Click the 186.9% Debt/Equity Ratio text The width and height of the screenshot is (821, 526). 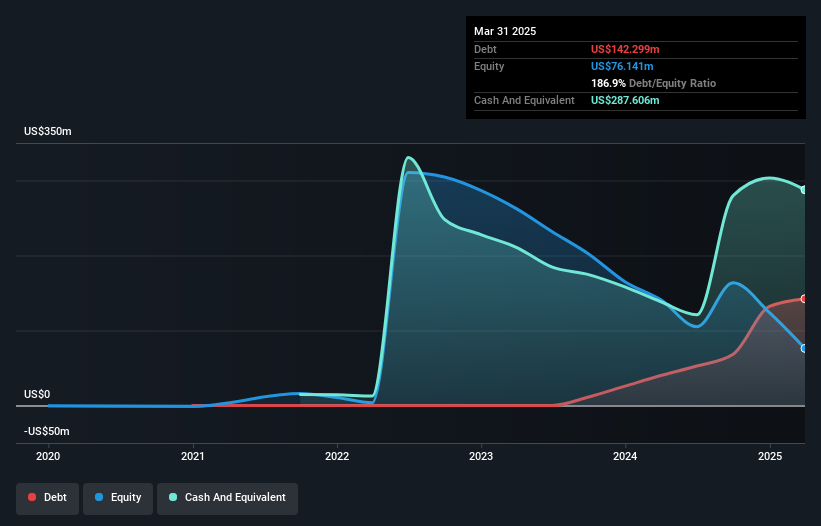click(x=653, y=83)
